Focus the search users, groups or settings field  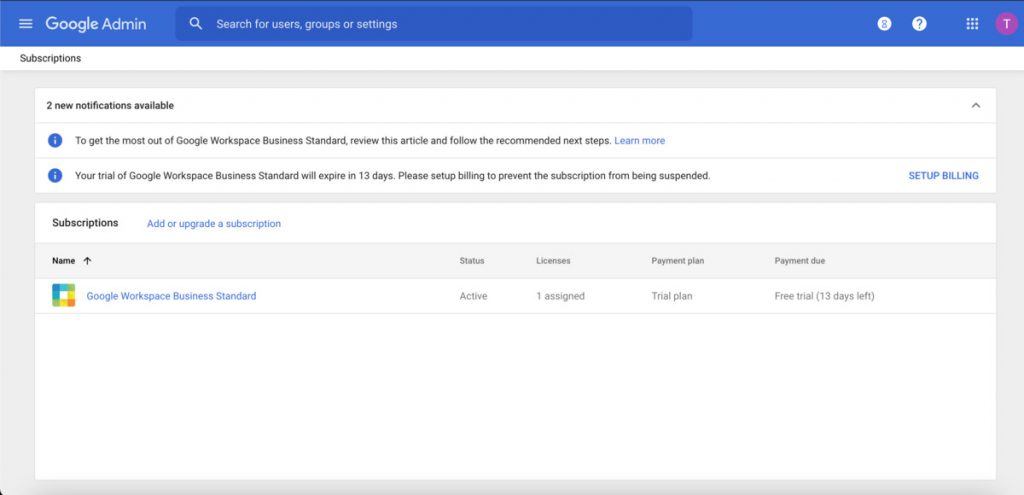pyautogui.click(x=434, y=24)
